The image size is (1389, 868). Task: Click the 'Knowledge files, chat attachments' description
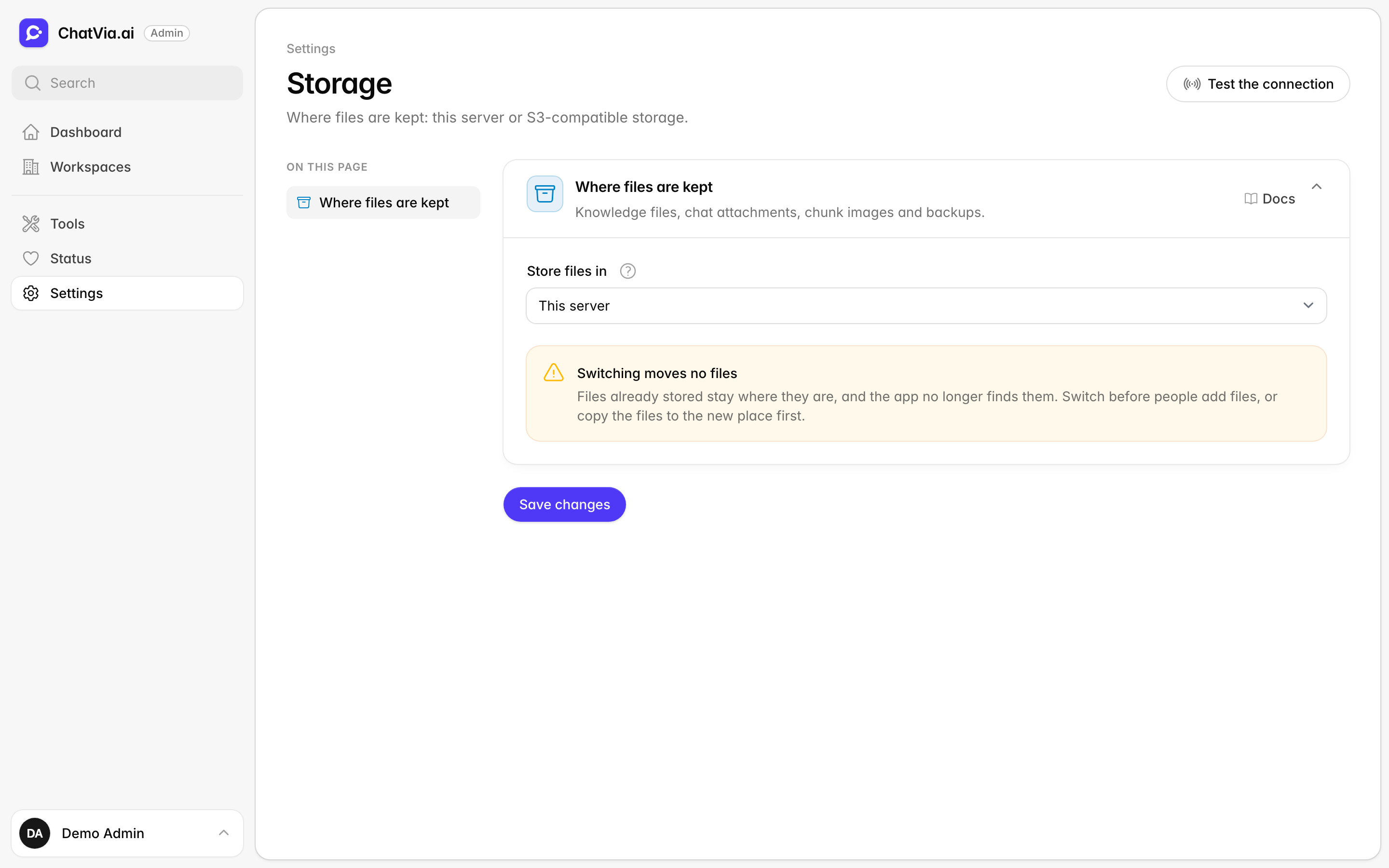tap(779, 212)
